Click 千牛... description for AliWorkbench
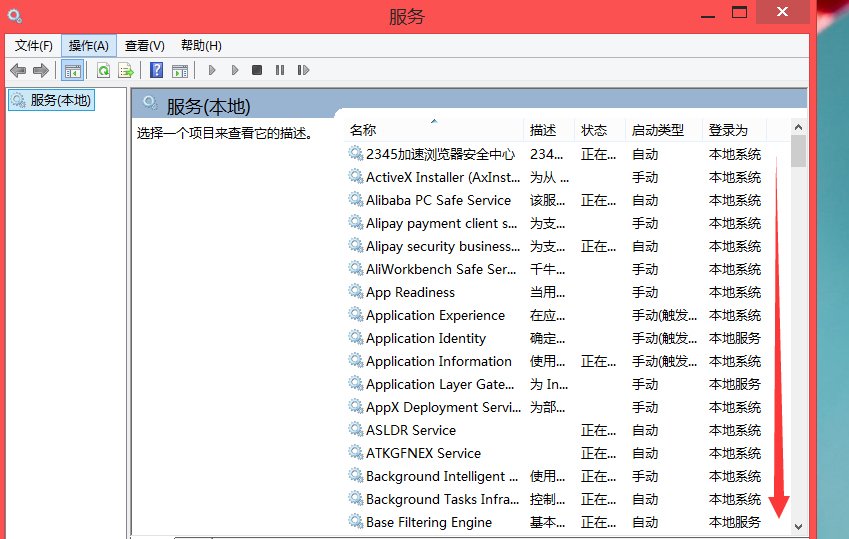 pyautogui.click(x=547, y=269)
